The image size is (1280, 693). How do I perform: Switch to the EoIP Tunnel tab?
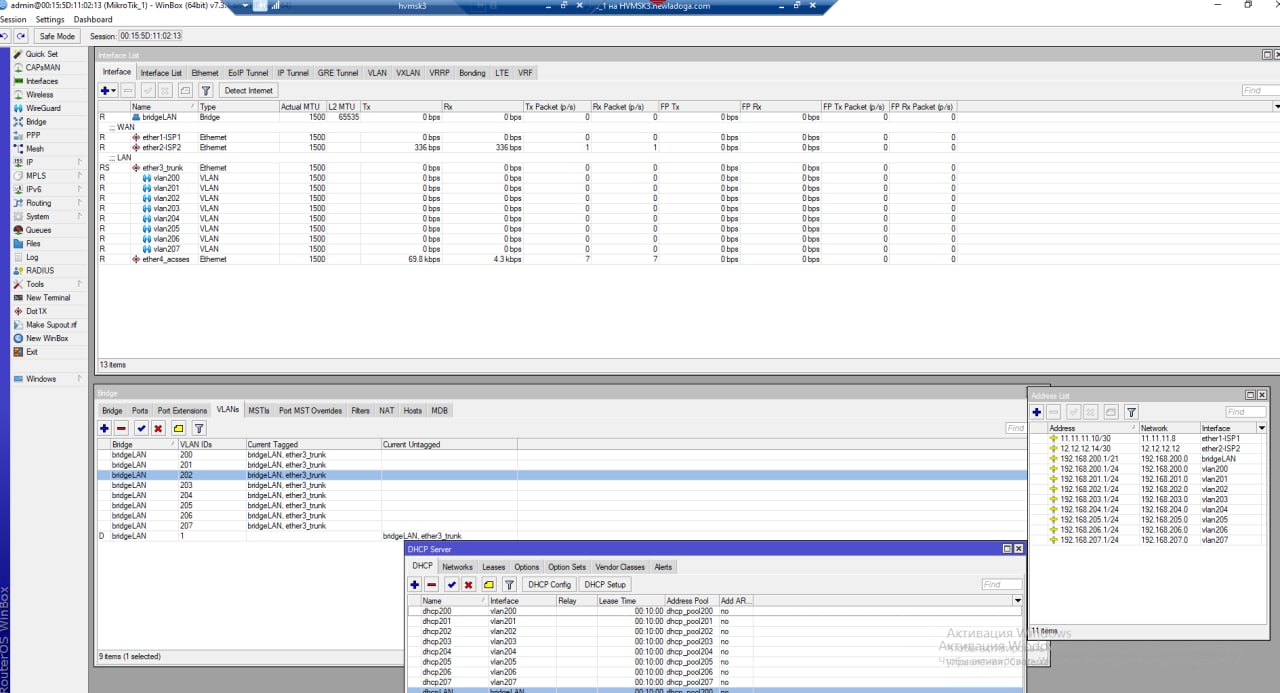tap(248, 73)
